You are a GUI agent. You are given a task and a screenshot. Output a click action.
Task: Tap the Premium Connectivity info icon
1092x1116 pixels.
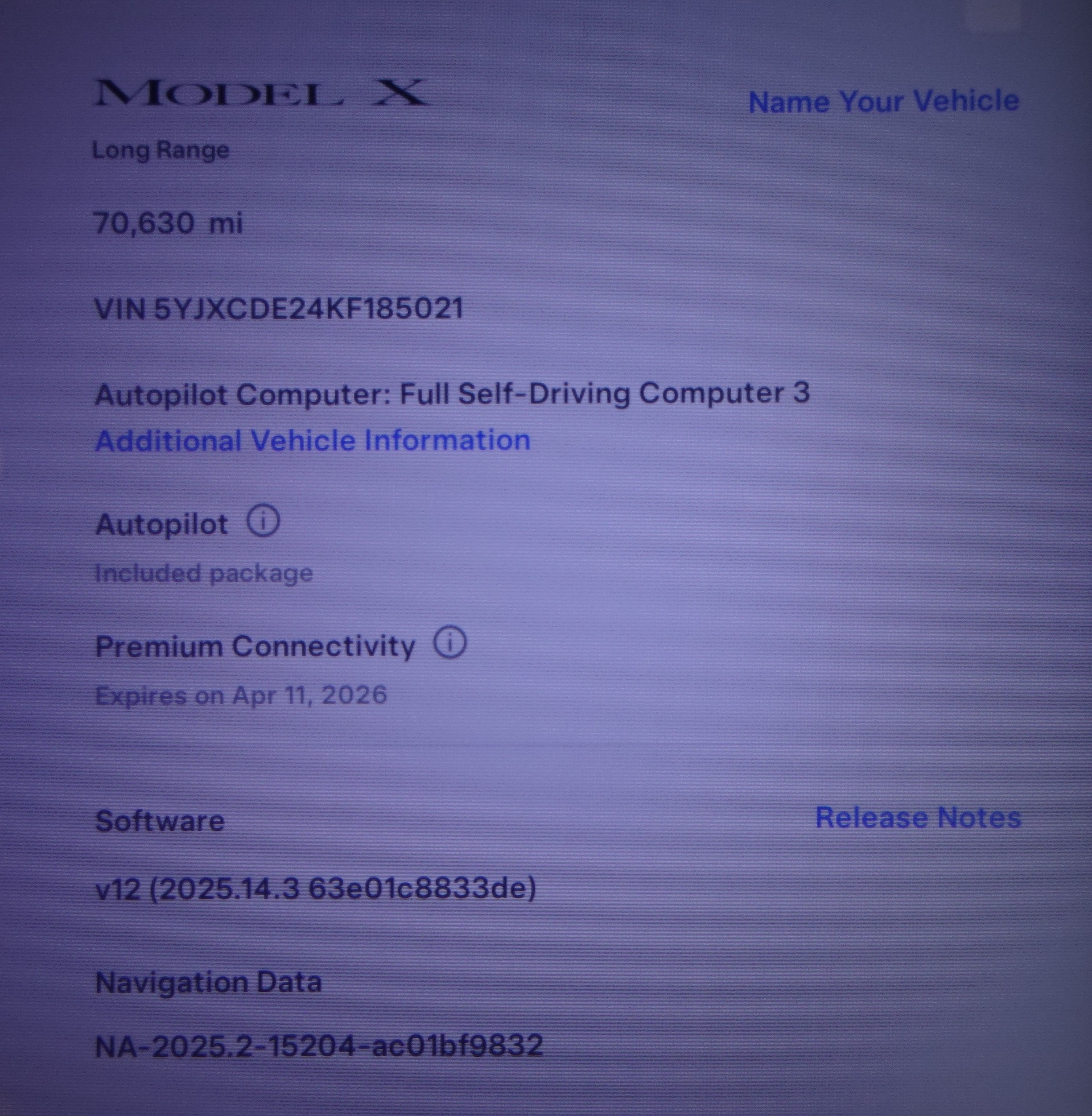[x=450, y=642]
